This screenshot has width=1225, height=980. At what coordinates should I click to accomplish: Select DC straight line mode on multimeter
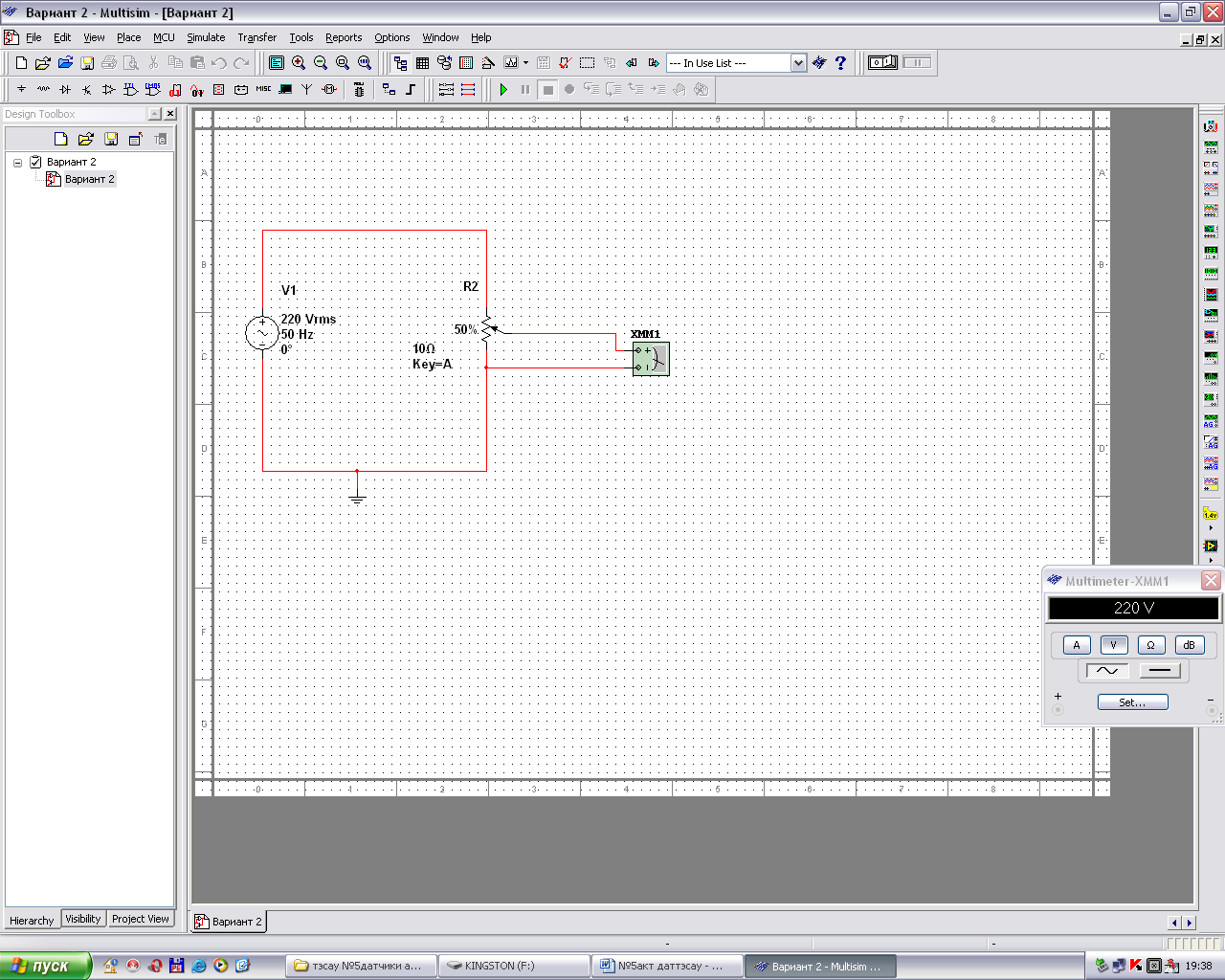pos(1160,671)
